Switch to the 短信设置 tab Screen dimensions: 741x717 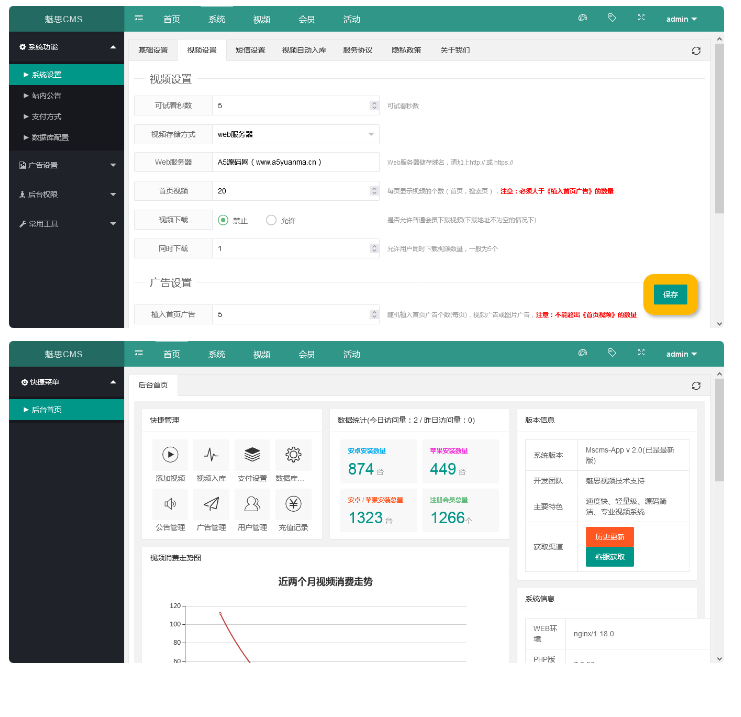250,50
